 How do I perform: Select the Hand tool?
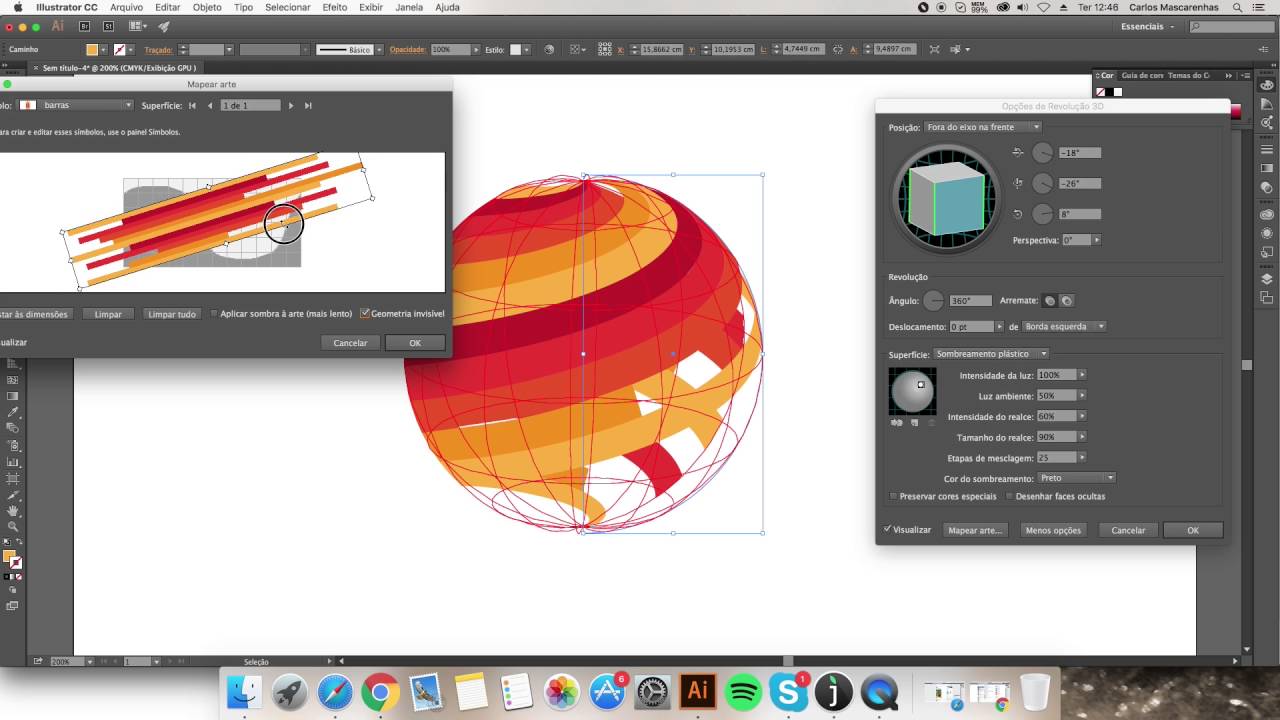tap(13, 510)
